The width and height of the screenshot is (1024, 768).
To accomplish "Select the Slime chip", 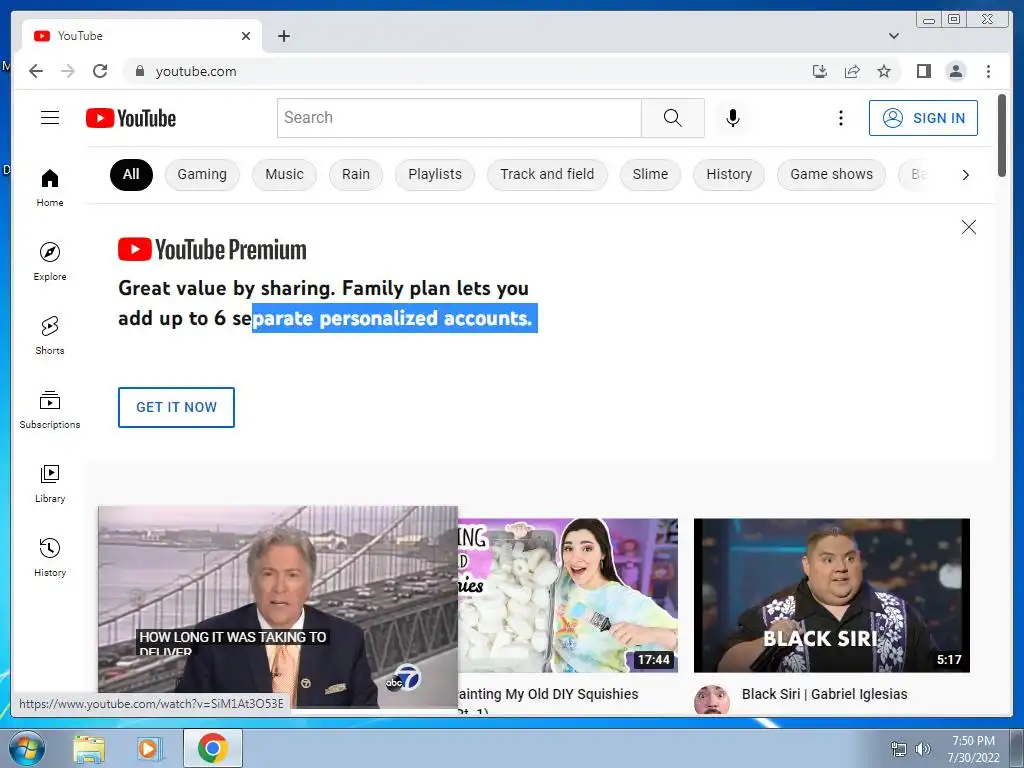I will click(650, 174).
